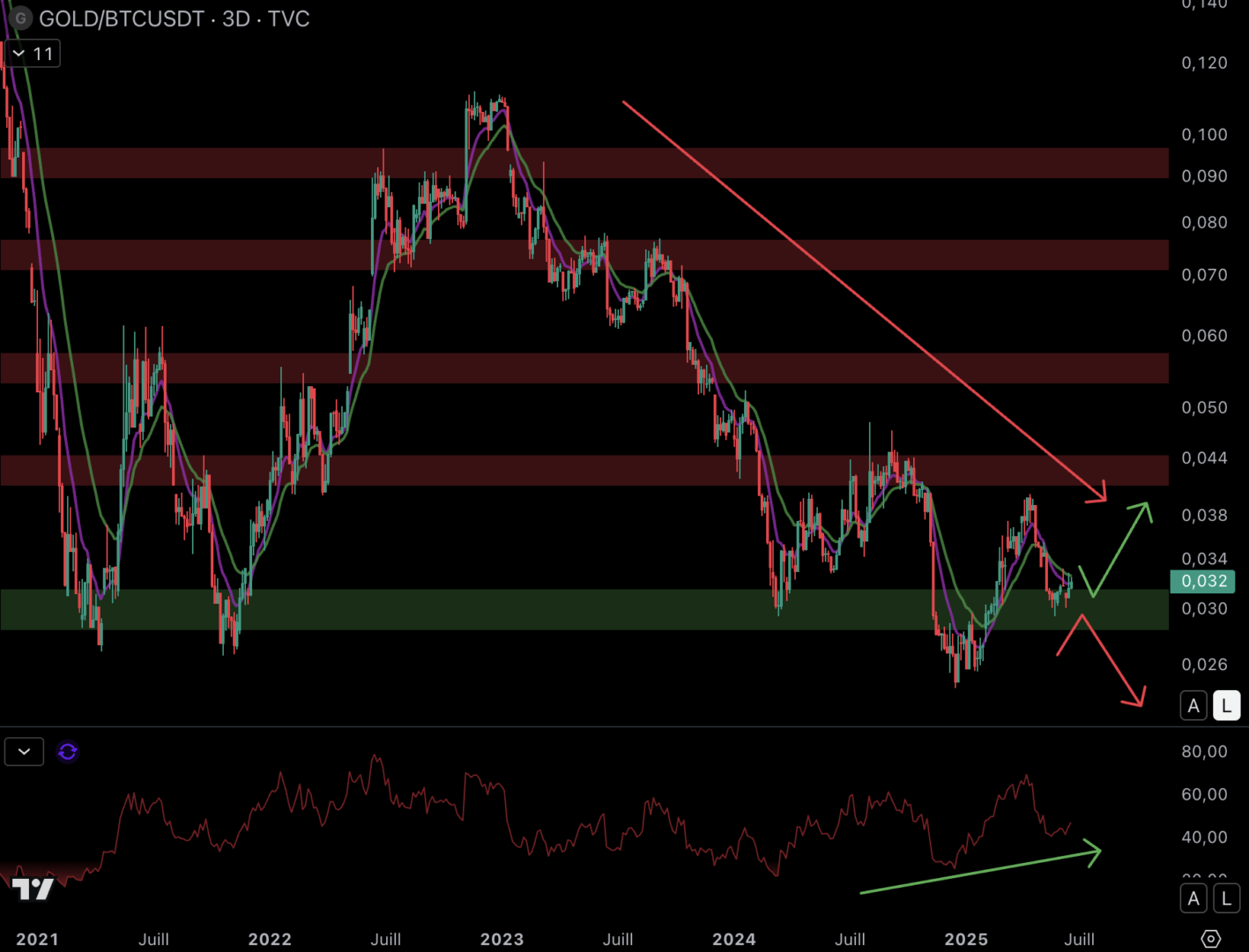Click the 2023 date label on the time axis
Image resolution: width=1249 pixels, height=952 pixels.
pos(502,940)
